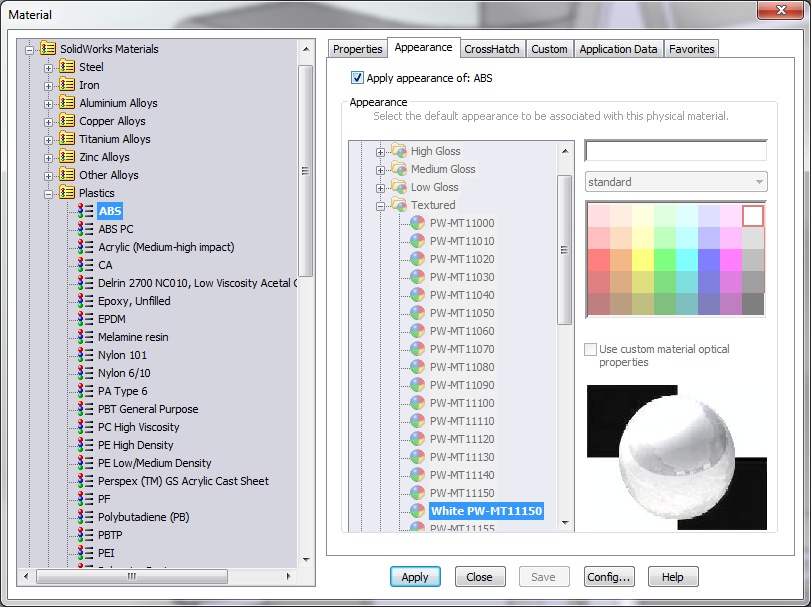The height and width of the screenshot is (607, 811).
Task: Click the Titanium Alloys folder icon
Action: (67, 139)
